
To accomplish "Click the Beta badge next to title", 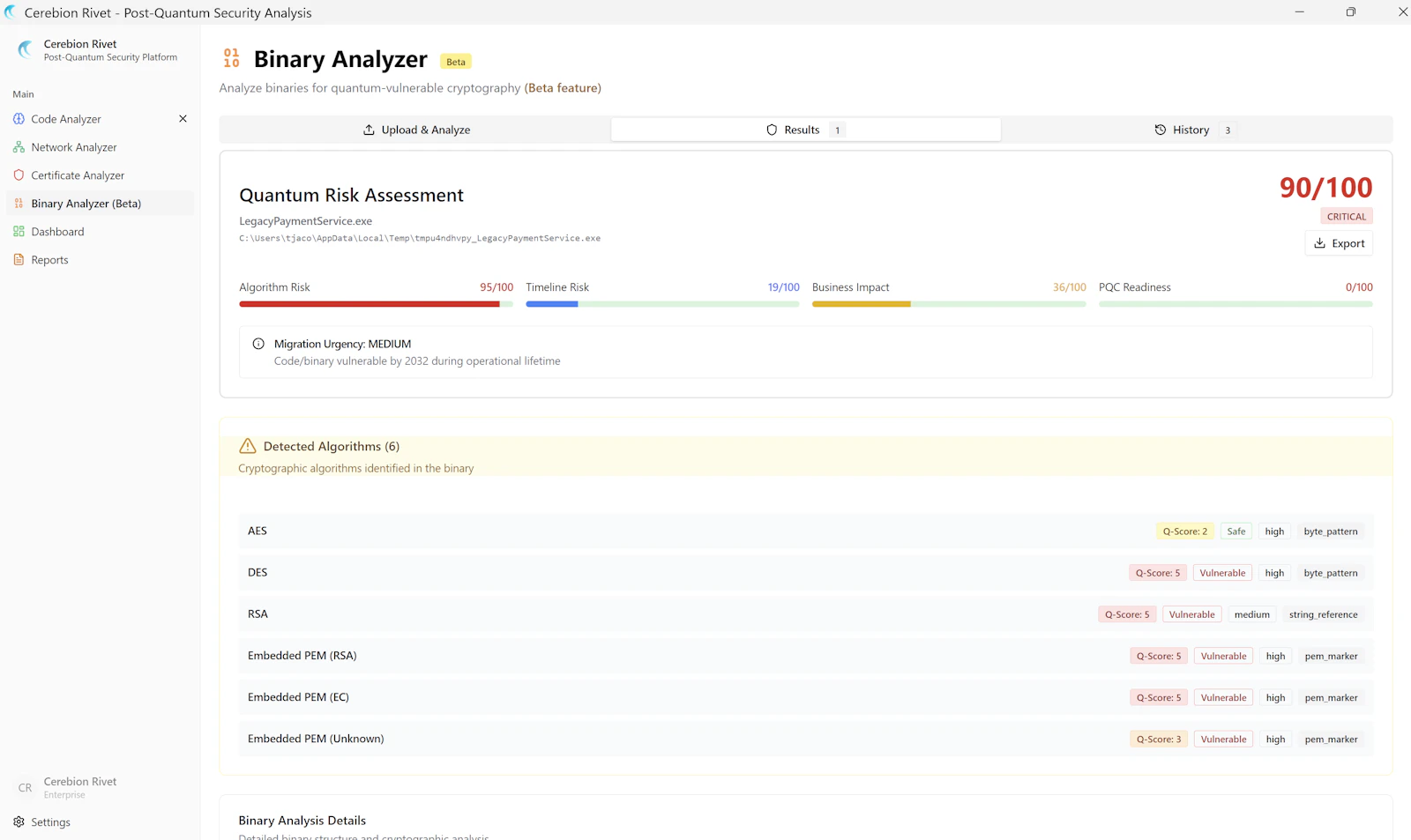I will click(x=456, y=62).
